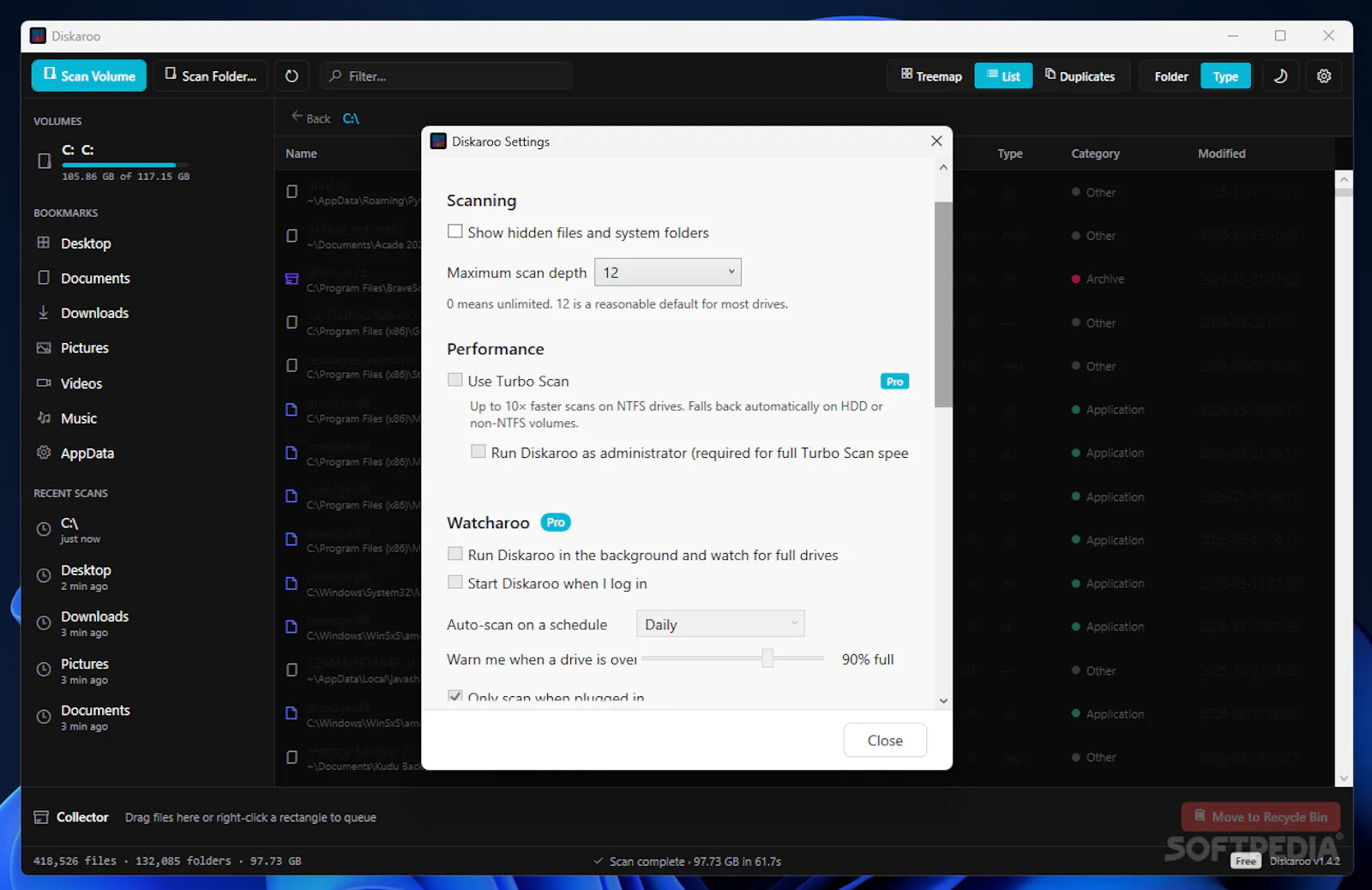
Task: Open recent scan Pictures clock icon
Action: pos(44,669)
